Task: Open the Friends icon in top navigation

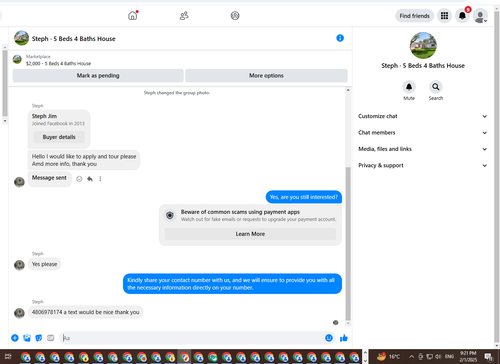Action: (184, 15)
